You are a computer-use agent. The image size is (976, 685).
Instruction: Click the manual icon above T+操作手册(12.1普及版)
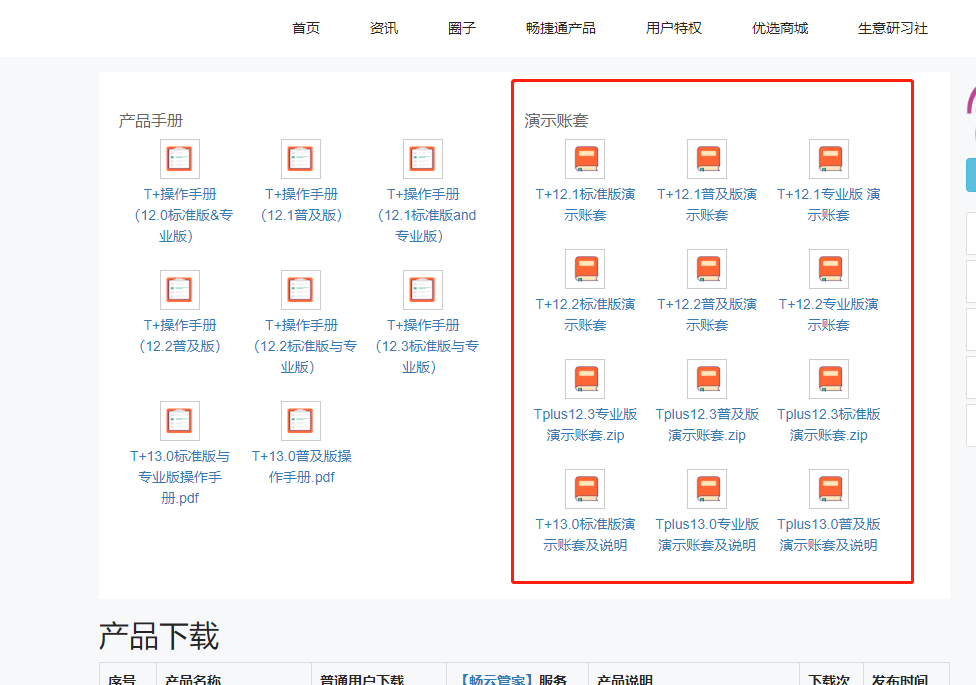[301, 159]
